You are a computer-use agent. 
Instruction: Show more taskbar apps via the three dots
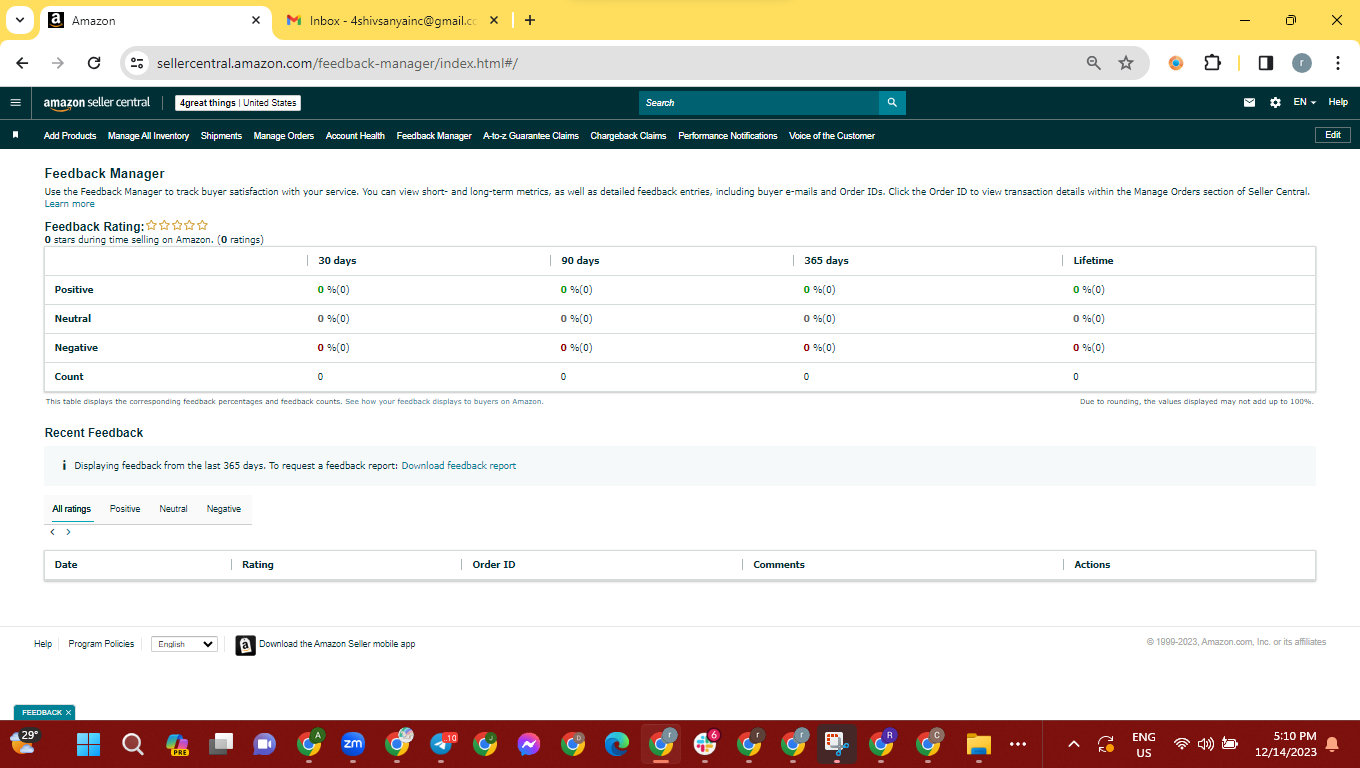[1018, 743]
